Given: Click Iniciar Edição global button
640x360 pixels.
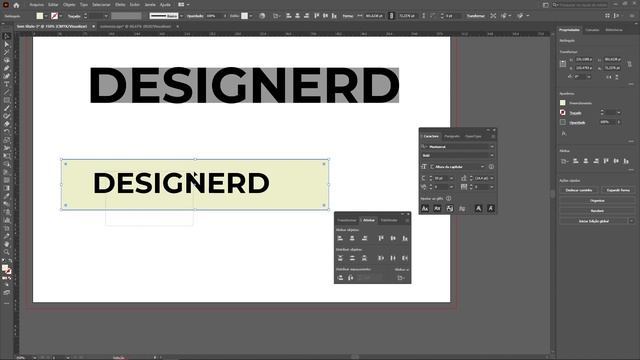Looking at the screenshot, I should [x=594, y=221].
